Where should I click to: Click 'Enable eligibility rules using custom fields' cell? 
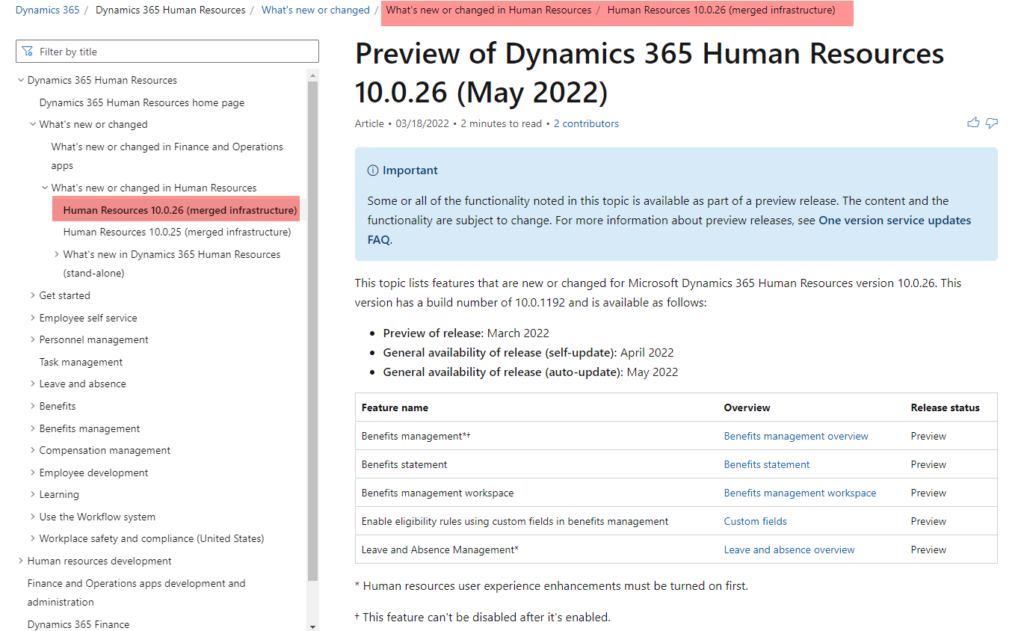click(x=515, y=521)
